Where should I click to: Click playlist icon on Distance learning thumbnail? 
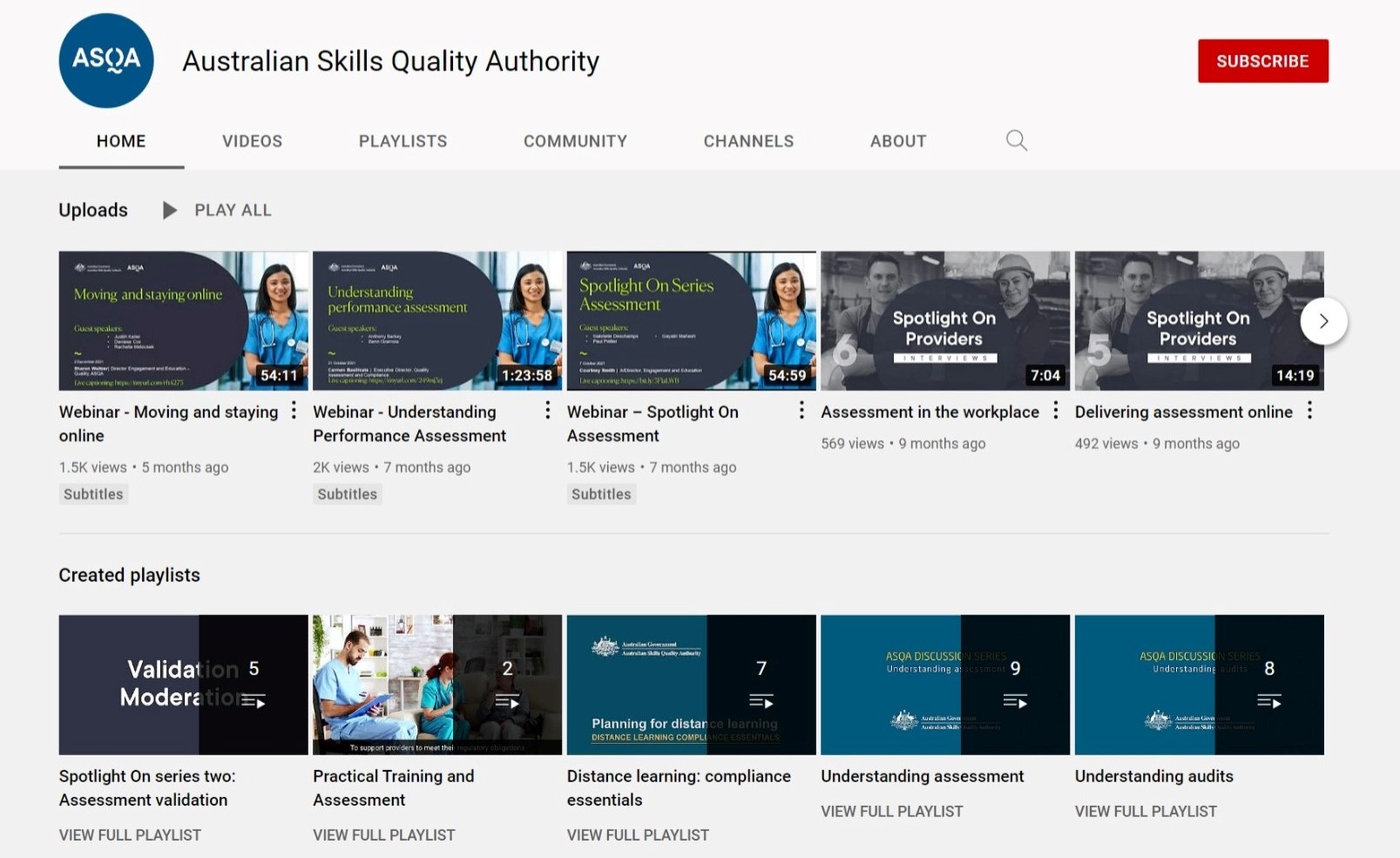click(x=761, y=700)
